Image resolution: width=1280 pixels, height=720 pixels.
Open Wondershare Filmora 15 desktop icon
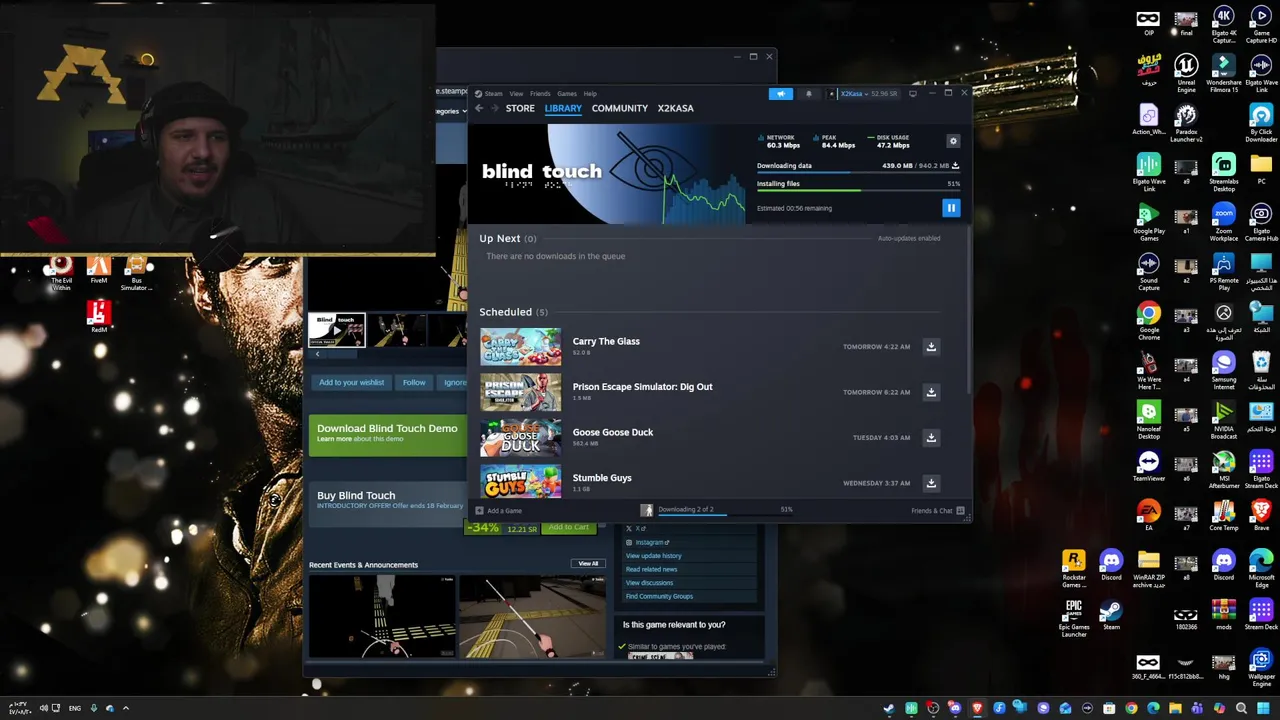(x=1224, y=73)
